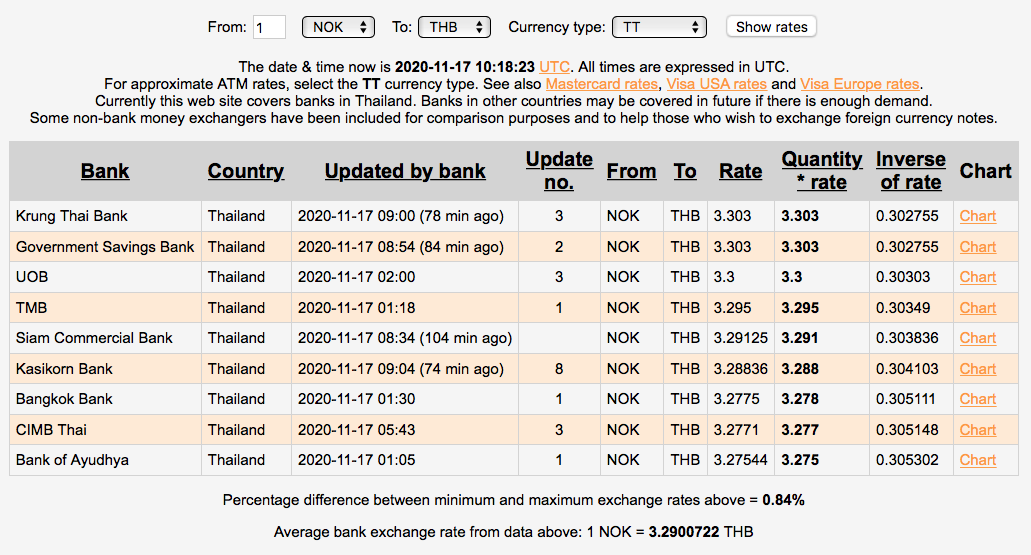Click the From amount input field
Viewport: 1031px width, 555px height.
pyautogui.click(x=270, y=27)
